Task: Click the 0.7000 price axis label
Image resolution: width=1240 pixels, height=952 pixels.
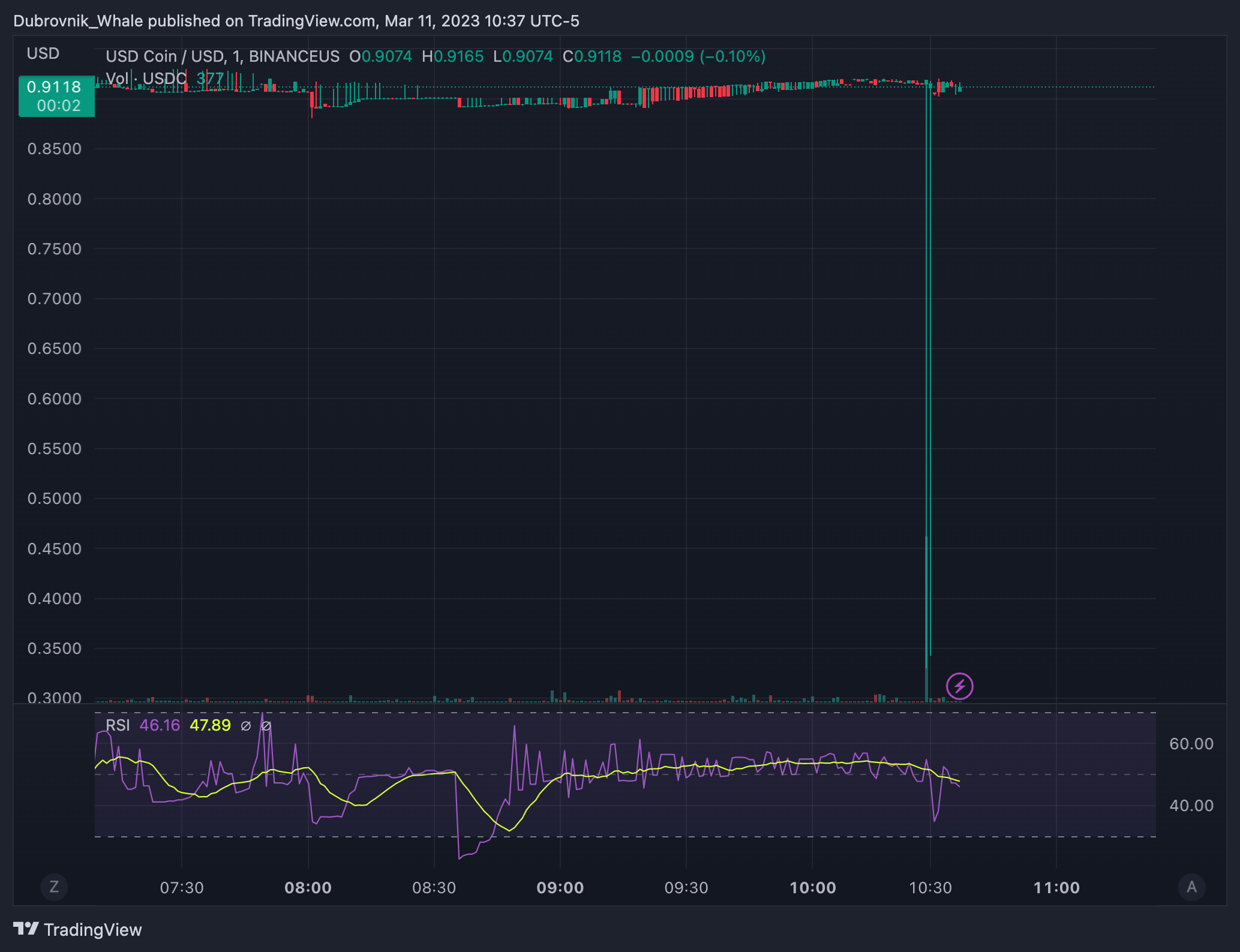Action: coord(55,299)
